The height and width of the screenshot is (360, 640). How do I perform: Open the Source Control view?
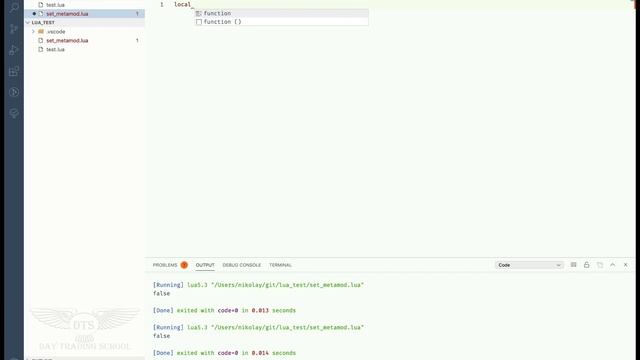14,29
